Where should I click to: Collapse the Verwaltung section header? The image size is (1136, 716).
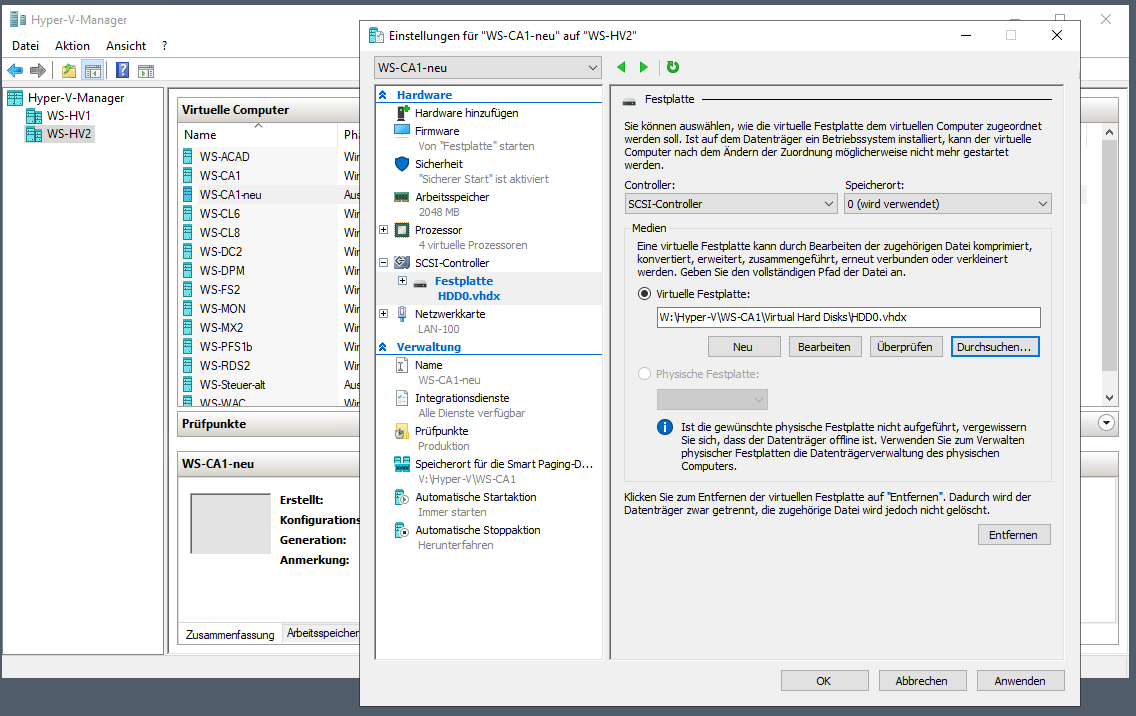click(x=383, y=347)
